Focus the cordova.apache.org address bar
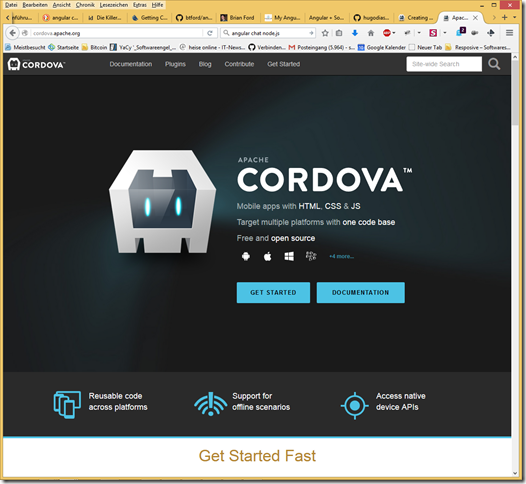Image resolution: width=526 pixels, height=484 pixels. 117,33
